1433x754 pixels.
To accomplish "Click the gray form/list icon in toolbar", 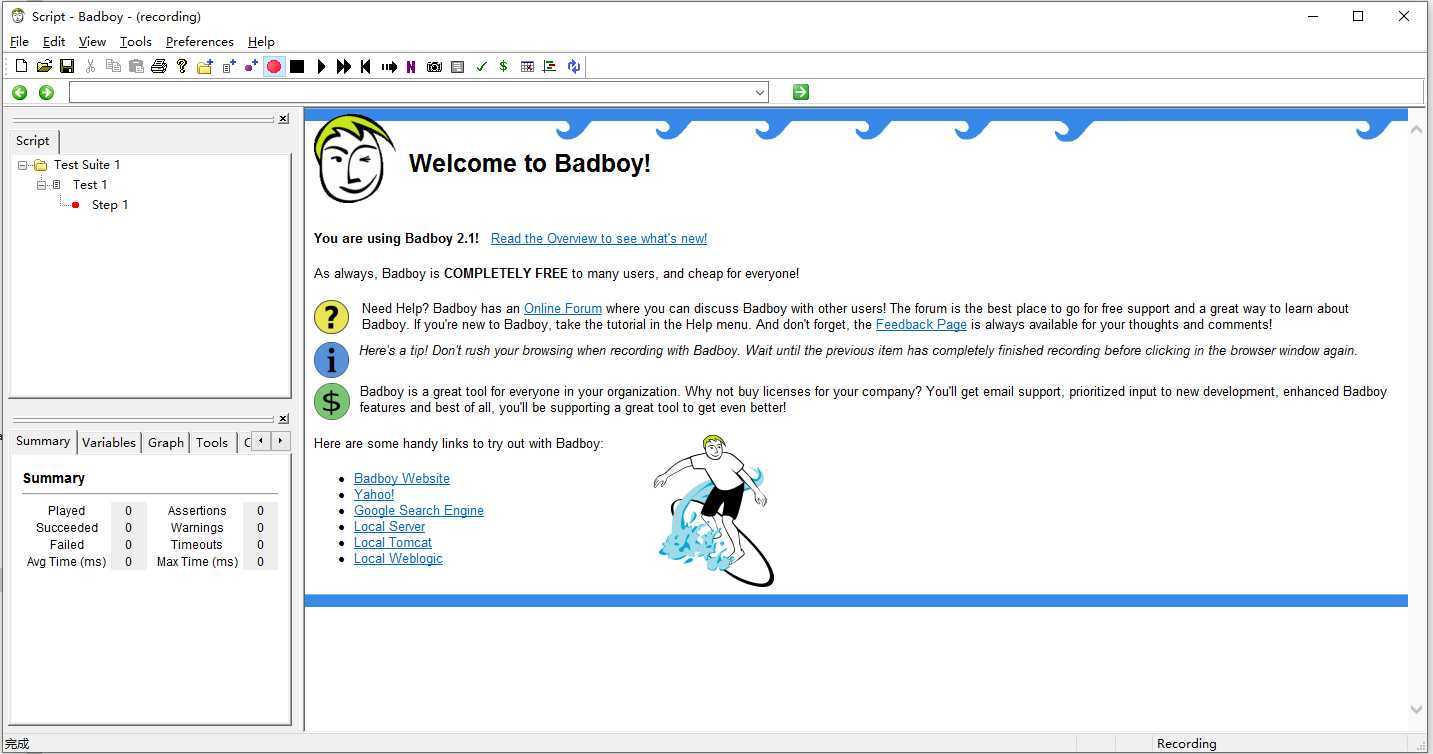I will [x=457, y=66].
